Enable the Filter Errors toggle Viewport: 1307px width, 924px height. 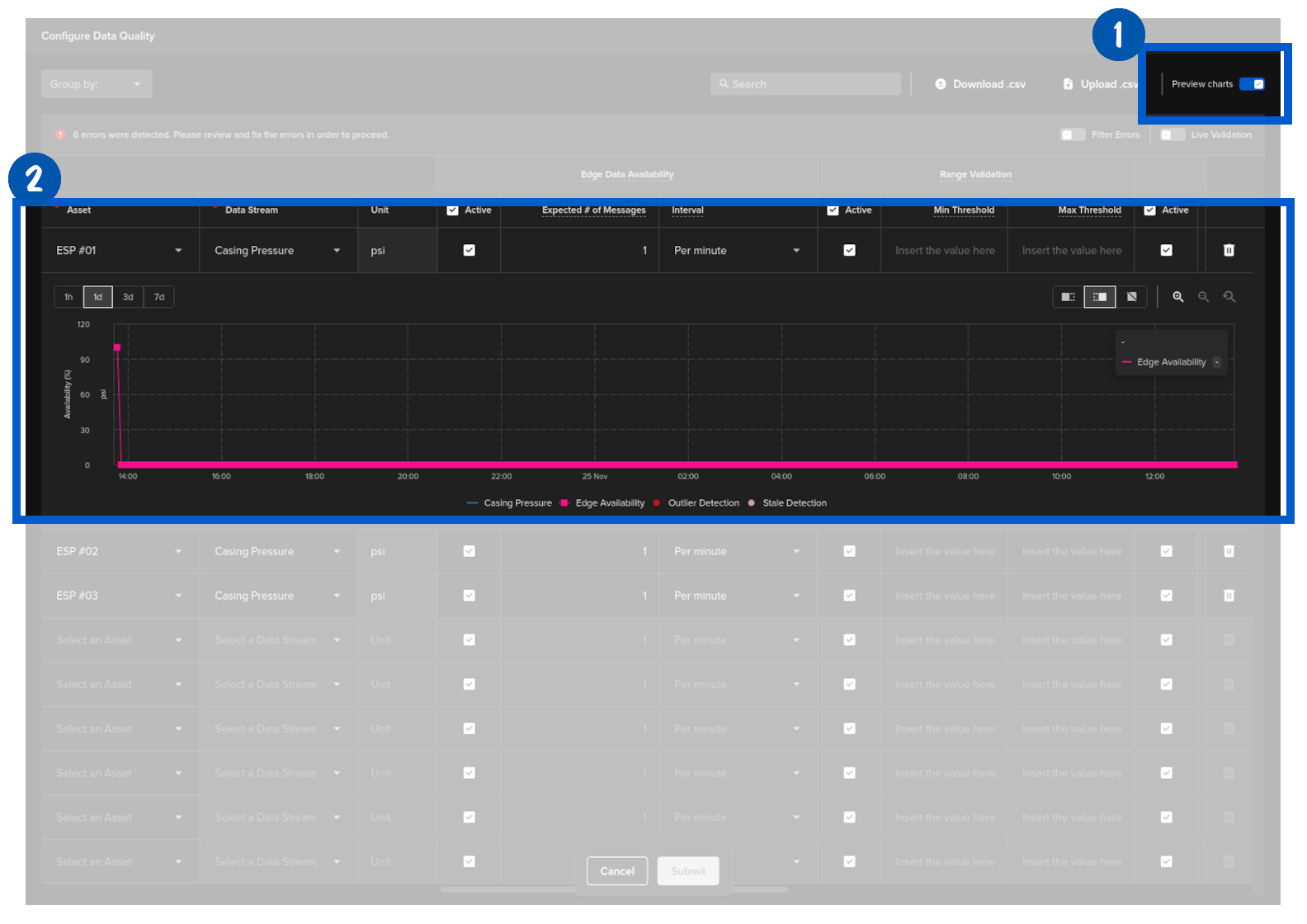(x=1072, y=134)
